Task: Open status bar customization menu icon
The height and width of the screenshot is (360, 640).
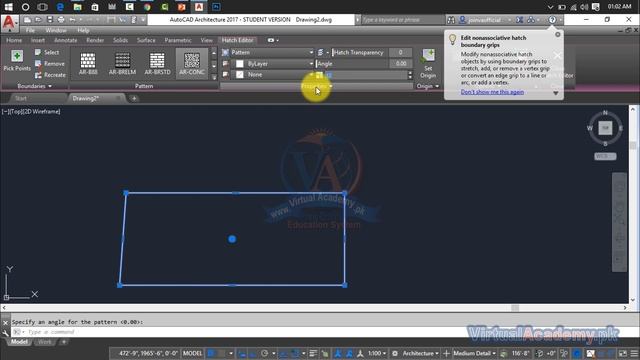Action: coord(634,353)
